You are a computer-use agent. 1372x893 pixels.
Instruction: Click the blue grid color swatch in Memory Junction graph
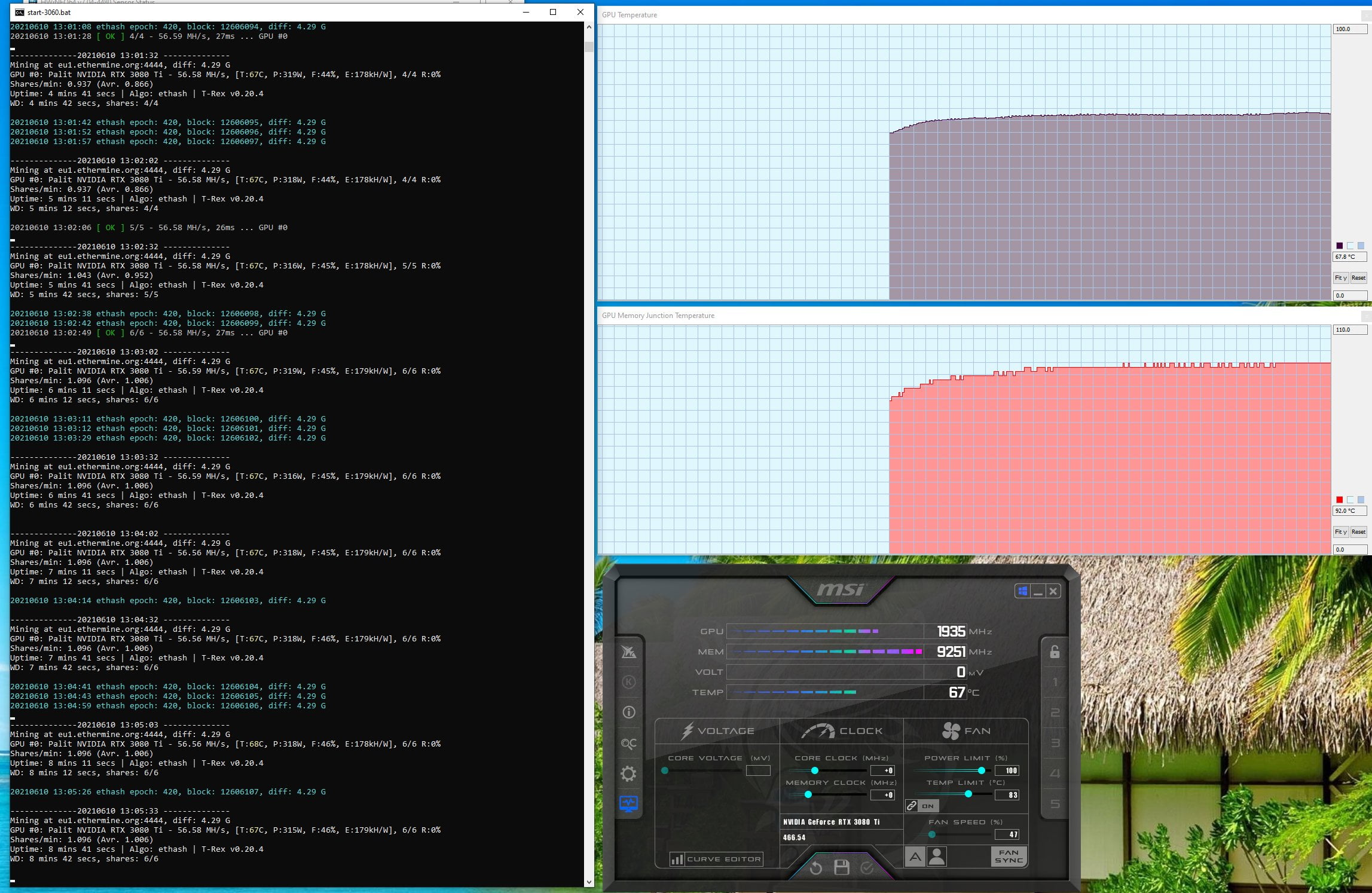[1361, 500]
